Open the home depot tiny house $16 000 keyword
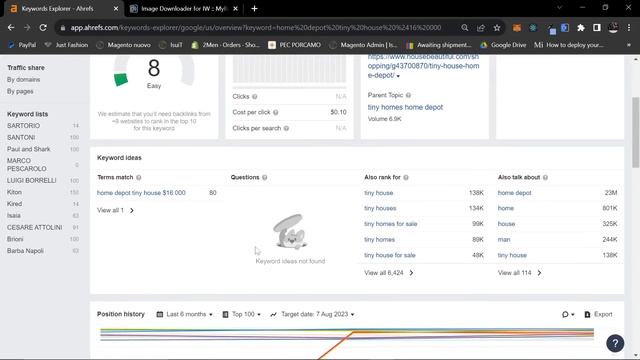Image resolution: width=640 pixels, height=360 pixels. (x=141, y=193)
